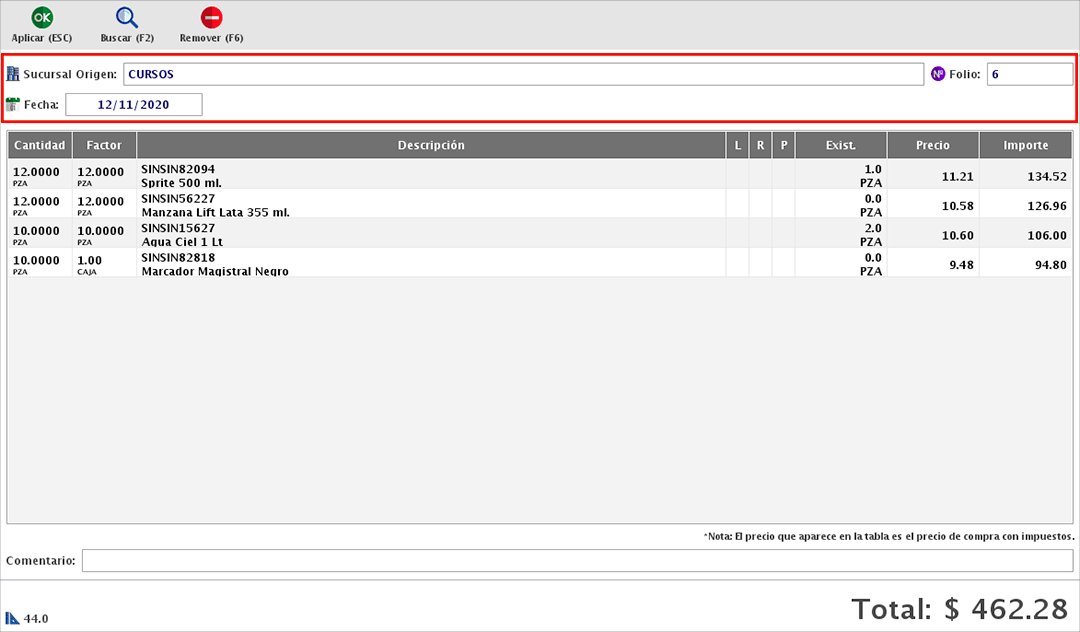Click the purple Folio number icon

tap(938, 74)
